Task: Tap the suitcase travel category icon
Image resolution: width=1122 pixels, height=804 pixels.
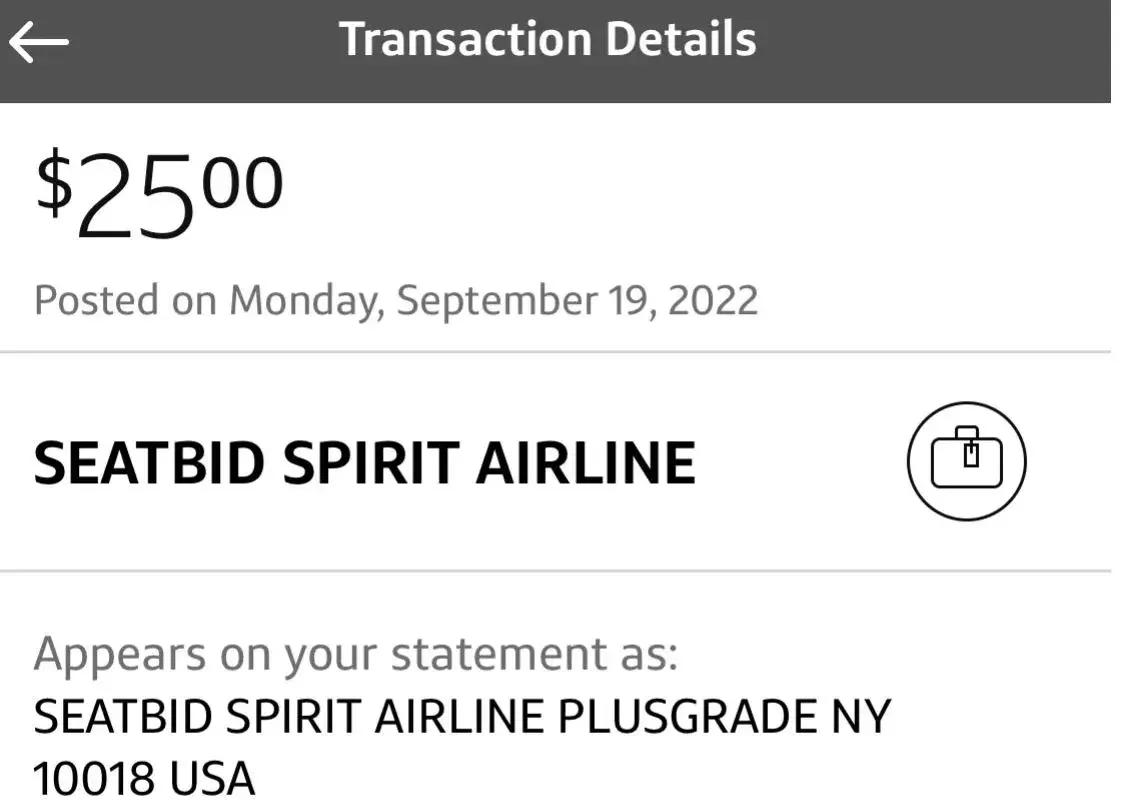Action: [x=966, y=461]
